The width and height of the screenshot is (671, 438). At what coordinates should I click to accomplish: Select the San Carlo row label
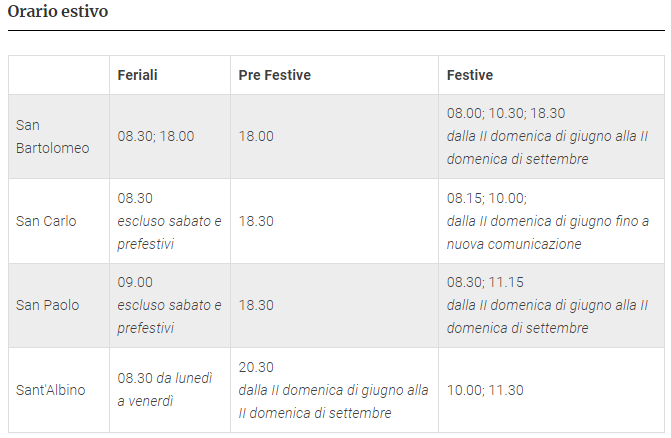tap(46, 221)
